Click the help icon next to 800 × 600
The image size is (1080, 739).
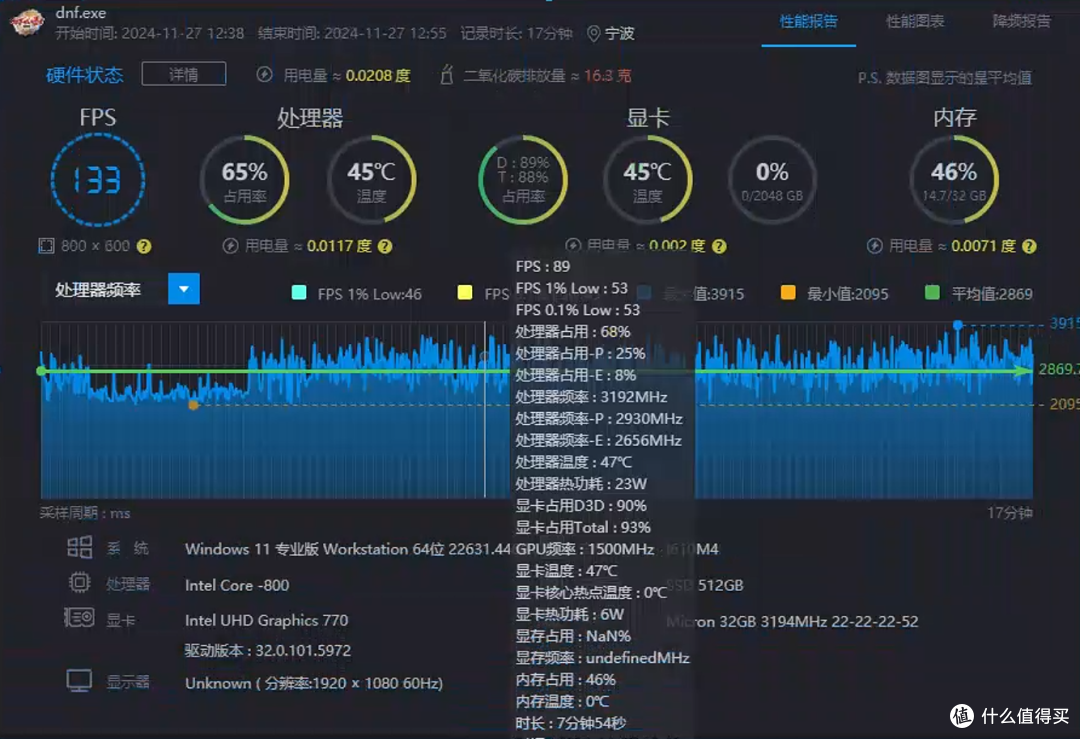pyautogui.click(x=143, y=246)
